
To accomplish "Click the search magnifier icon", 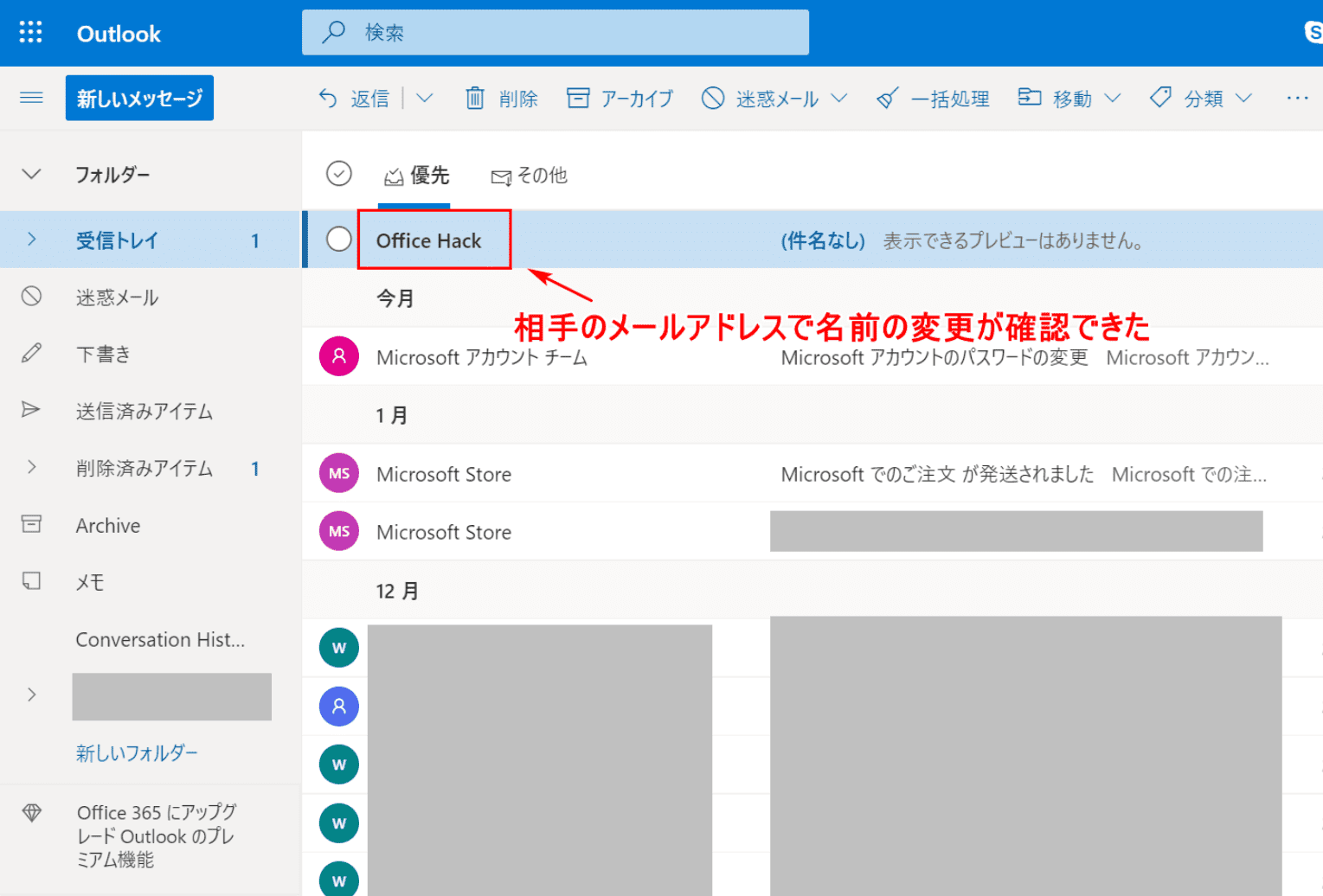I will pos(333,33).
